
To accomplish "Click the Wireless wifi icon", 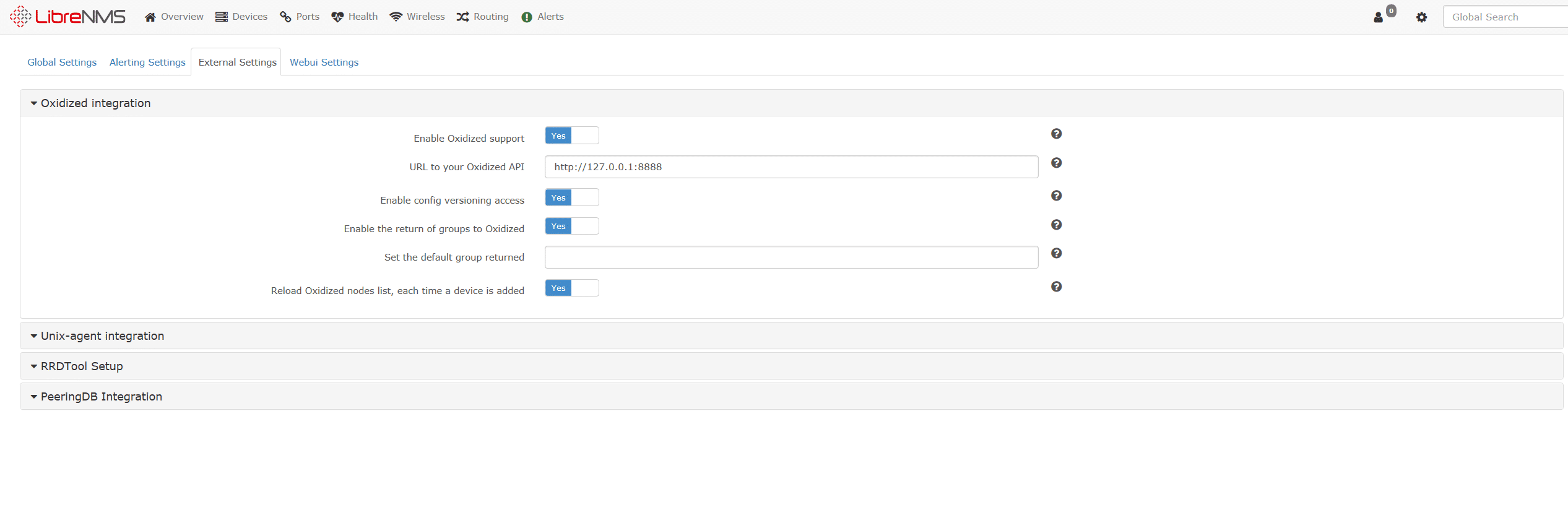I will [x=396, y=17].
